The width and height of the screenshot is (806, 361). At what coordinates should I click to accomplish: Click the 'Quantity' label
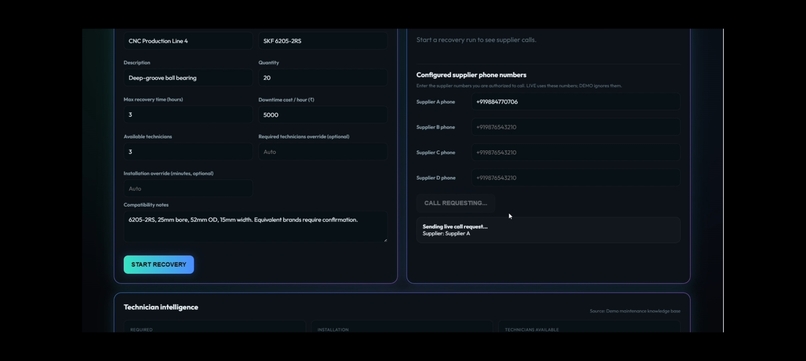pyautogui.click(x=269, y=63)
